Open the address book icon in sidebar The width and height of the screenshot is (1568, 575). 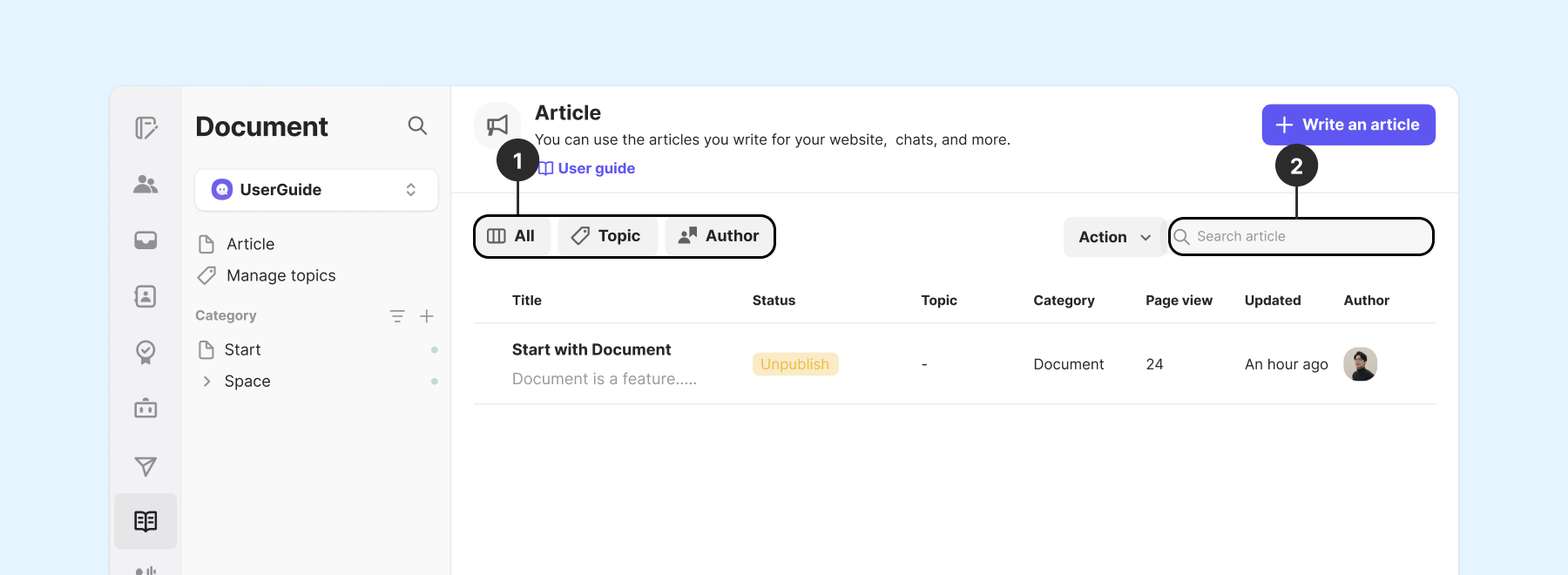coord(145,296)
